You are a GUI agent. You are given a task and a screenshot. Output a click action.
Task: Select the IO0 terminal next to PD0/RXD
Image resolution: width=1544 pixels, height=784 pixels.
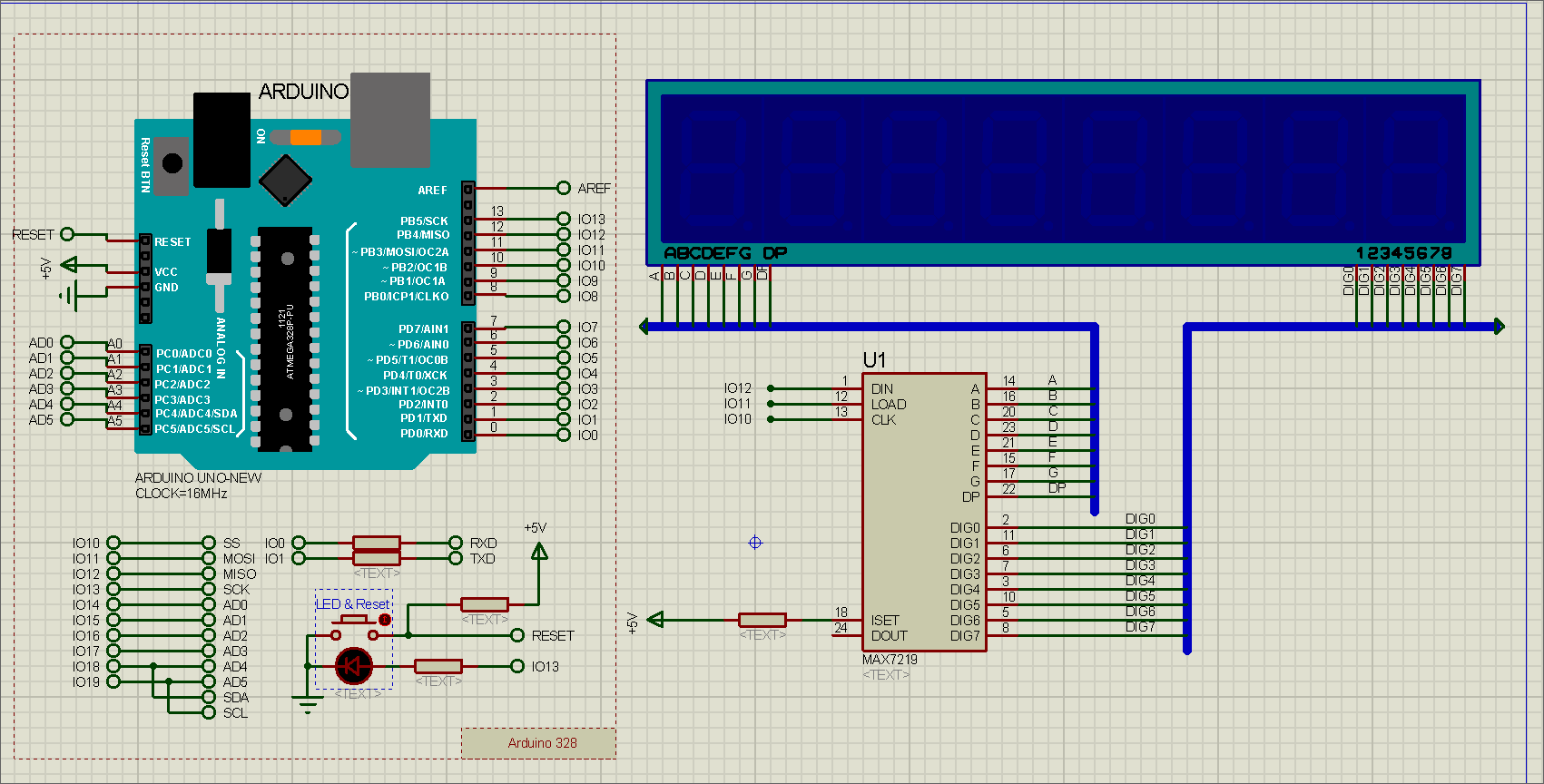(x=564, y=435)
